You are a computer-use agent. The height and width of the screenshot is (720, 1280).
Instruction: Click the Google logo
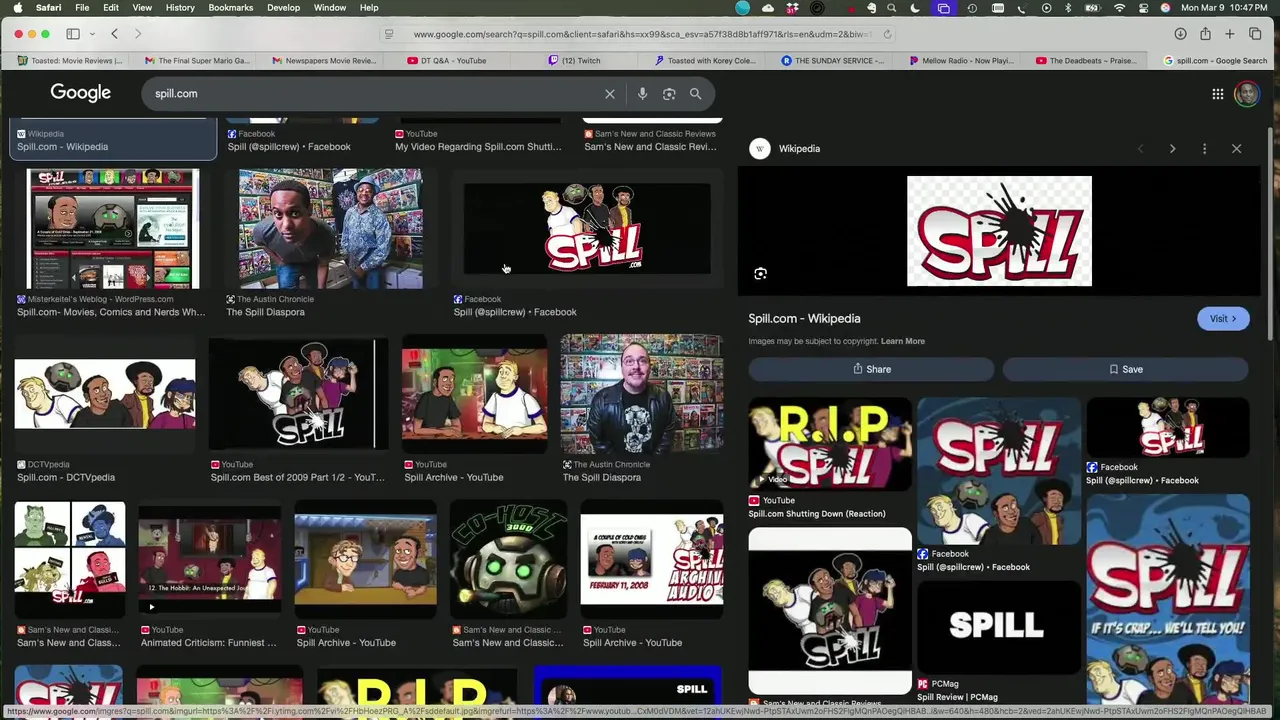[80, 93]
